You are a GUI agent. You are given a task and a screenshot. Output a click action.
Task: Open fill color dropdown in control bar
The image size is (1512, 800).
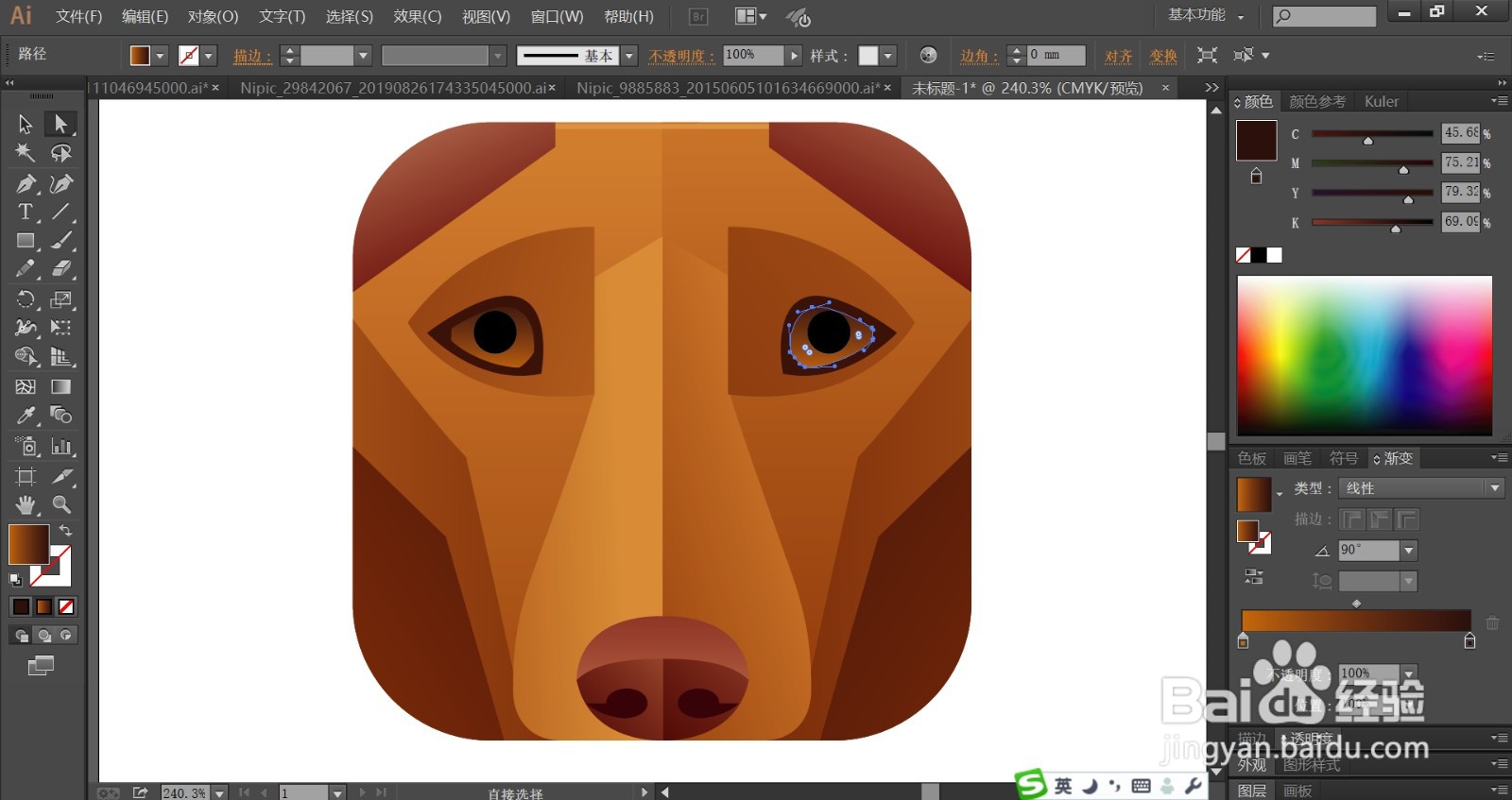pos(160,56)
